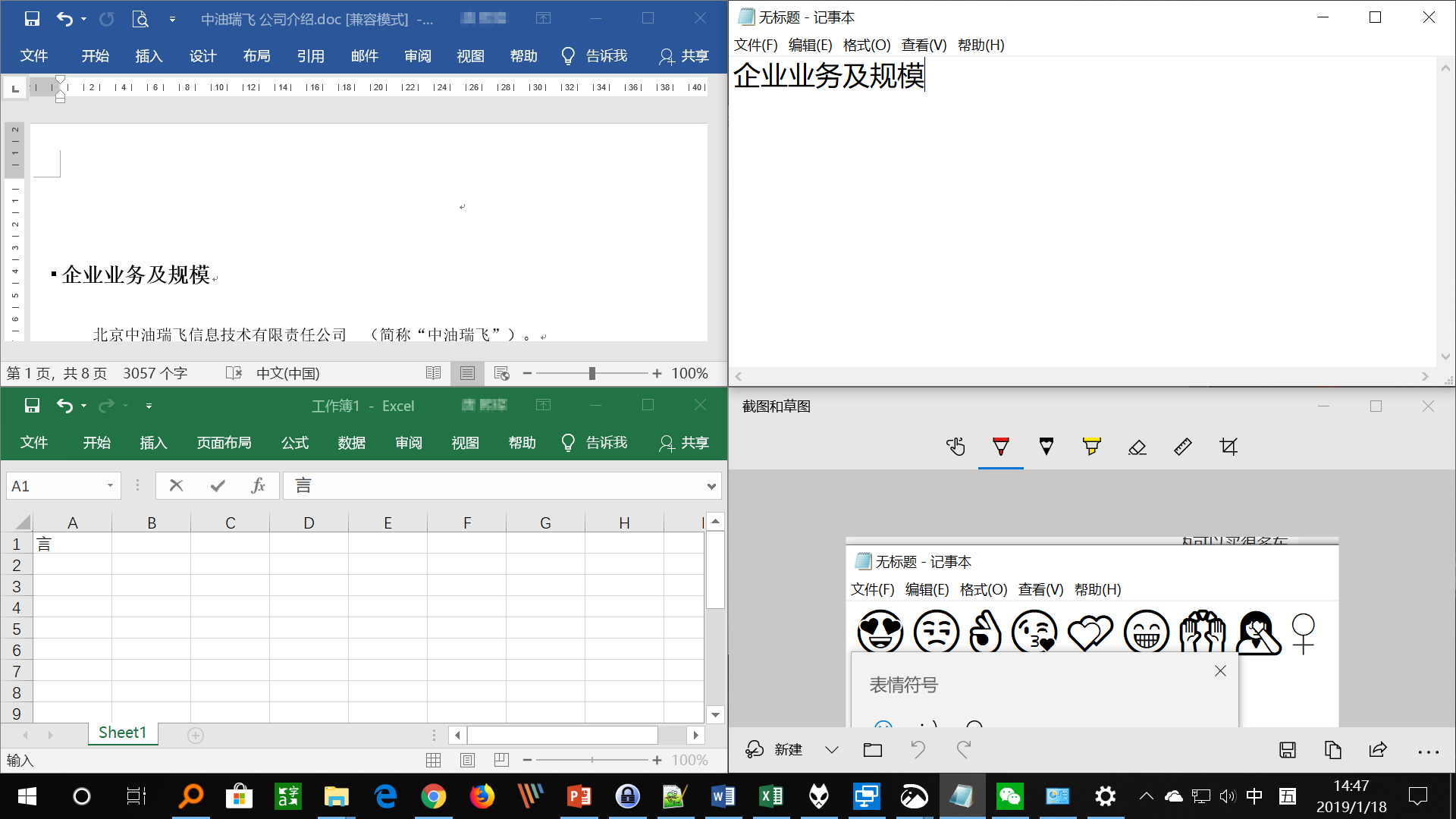
Task: Switch Excel to Page Break Preview
Action: [500, 760]
